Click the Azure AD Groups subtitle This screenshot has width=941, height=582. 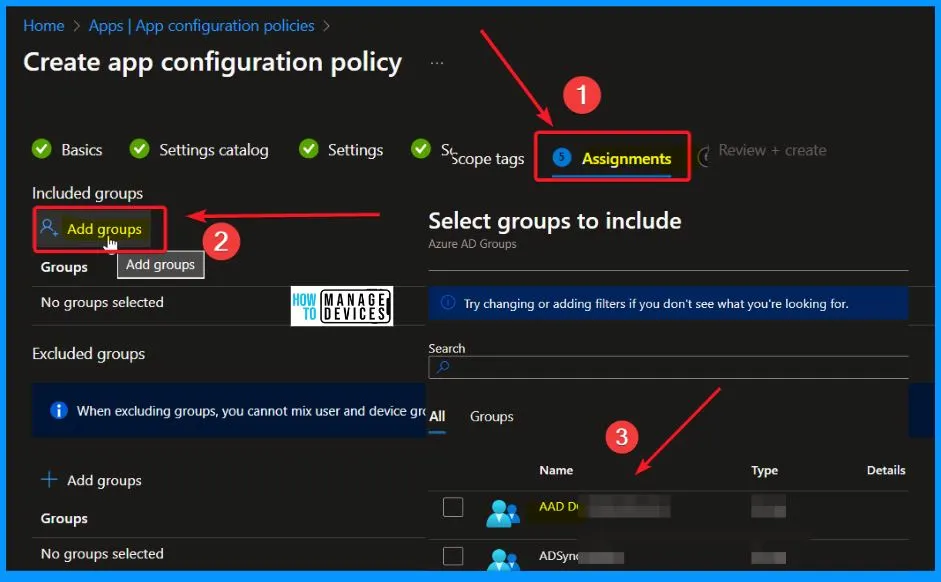[x=472, y=244]
